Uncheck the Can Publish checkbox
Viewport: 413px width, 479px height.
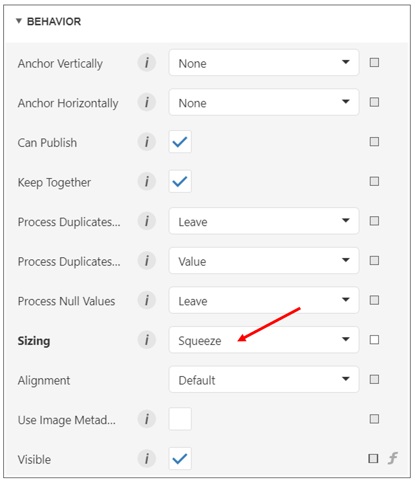[x=180, y=142]
